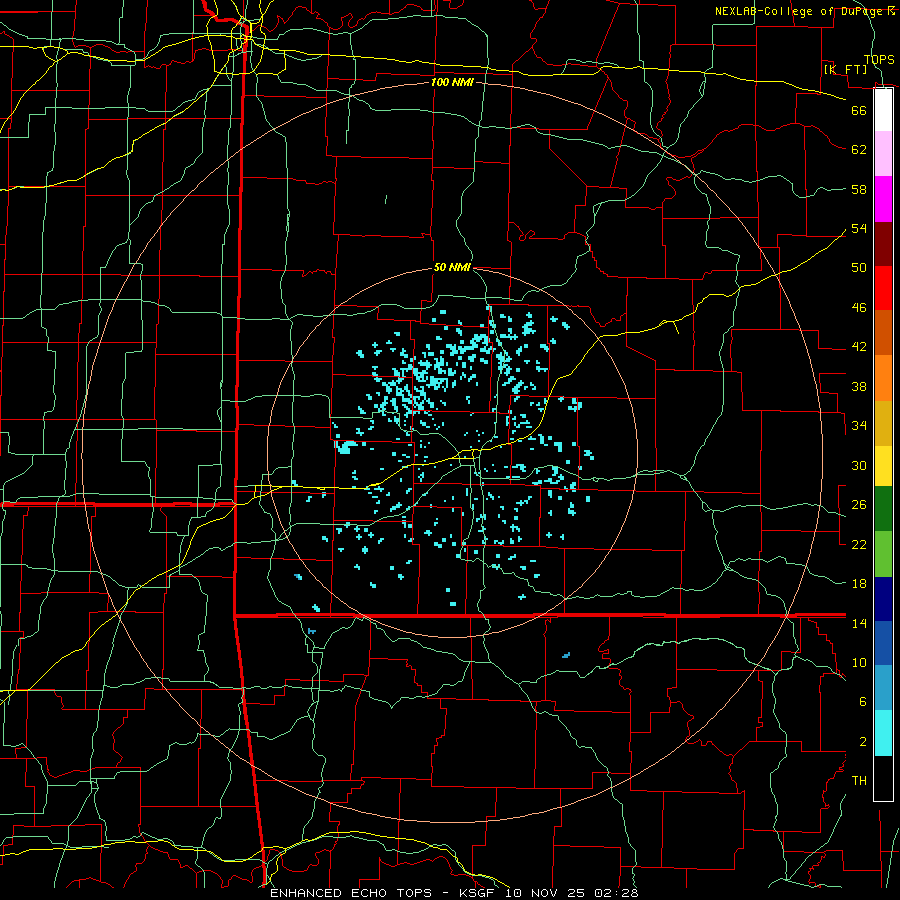Click the '46' legend value

click(859, 308)
